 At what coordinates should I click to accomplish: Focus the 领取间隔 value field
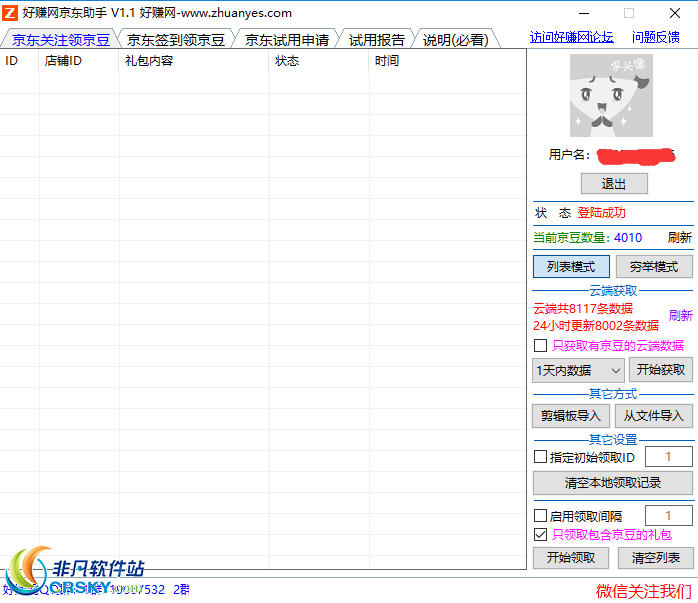click(669, 515)
